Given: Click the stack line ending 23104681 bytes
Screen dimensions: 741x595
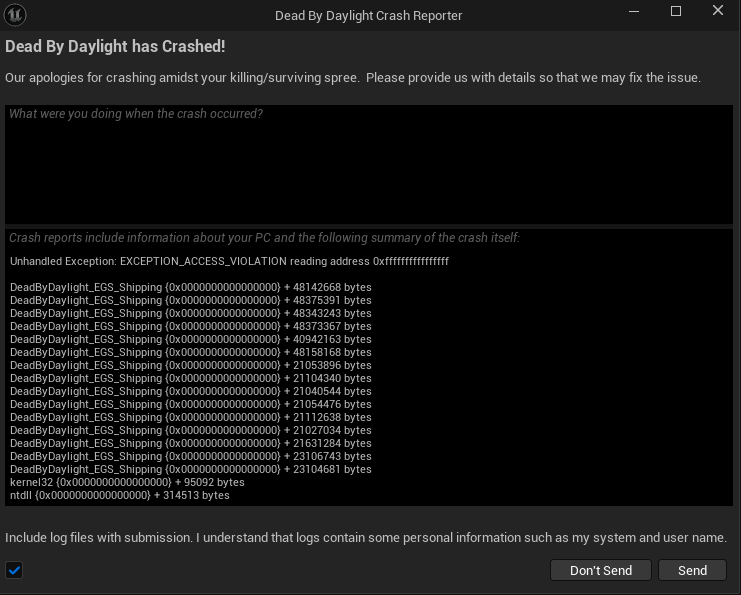Looking at the screenshot, I should click(x=190, y=469).
